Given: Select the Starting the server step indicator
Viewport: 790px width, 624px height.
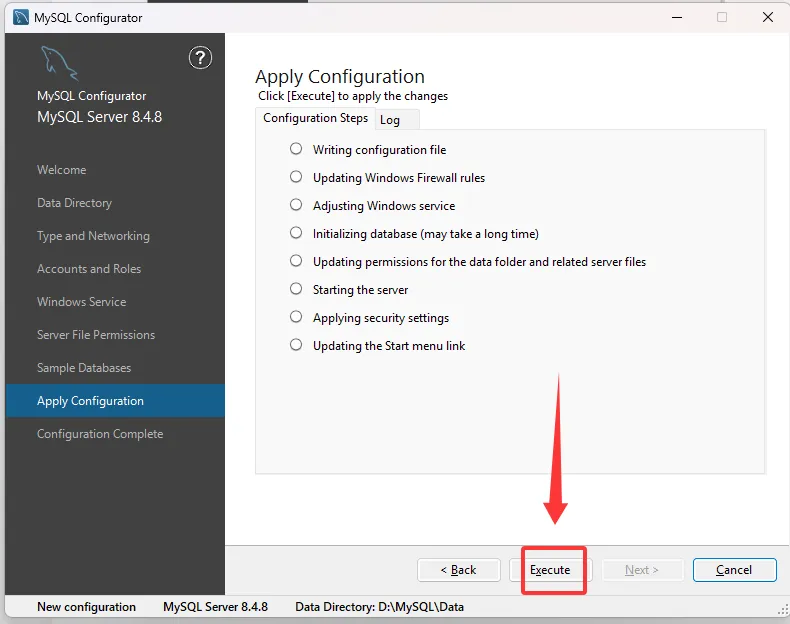Looking at the screenshot, I should tap(296, 289).
